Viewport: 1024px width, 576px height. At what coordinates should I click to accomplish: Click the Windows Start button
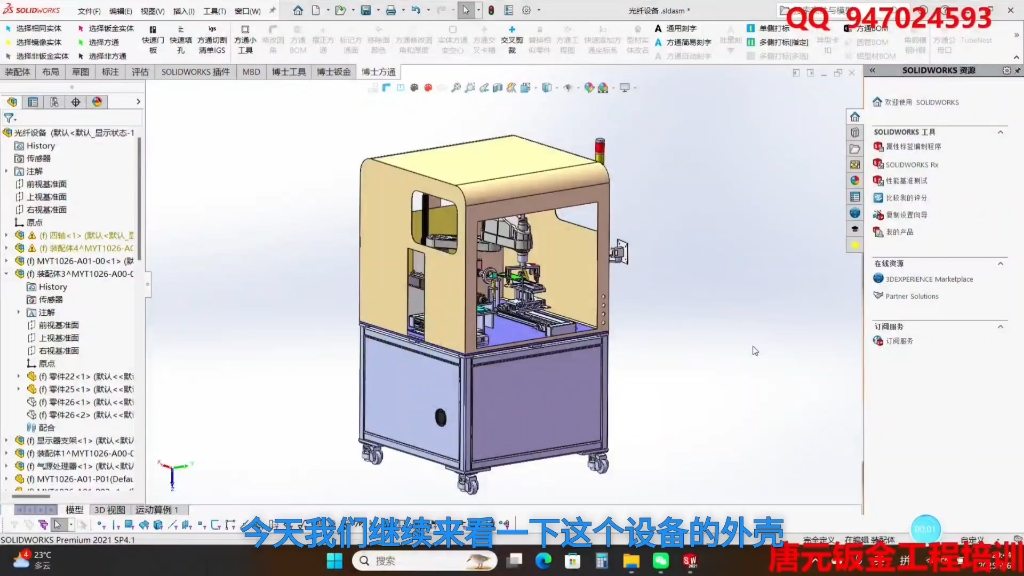pos(334,560)
